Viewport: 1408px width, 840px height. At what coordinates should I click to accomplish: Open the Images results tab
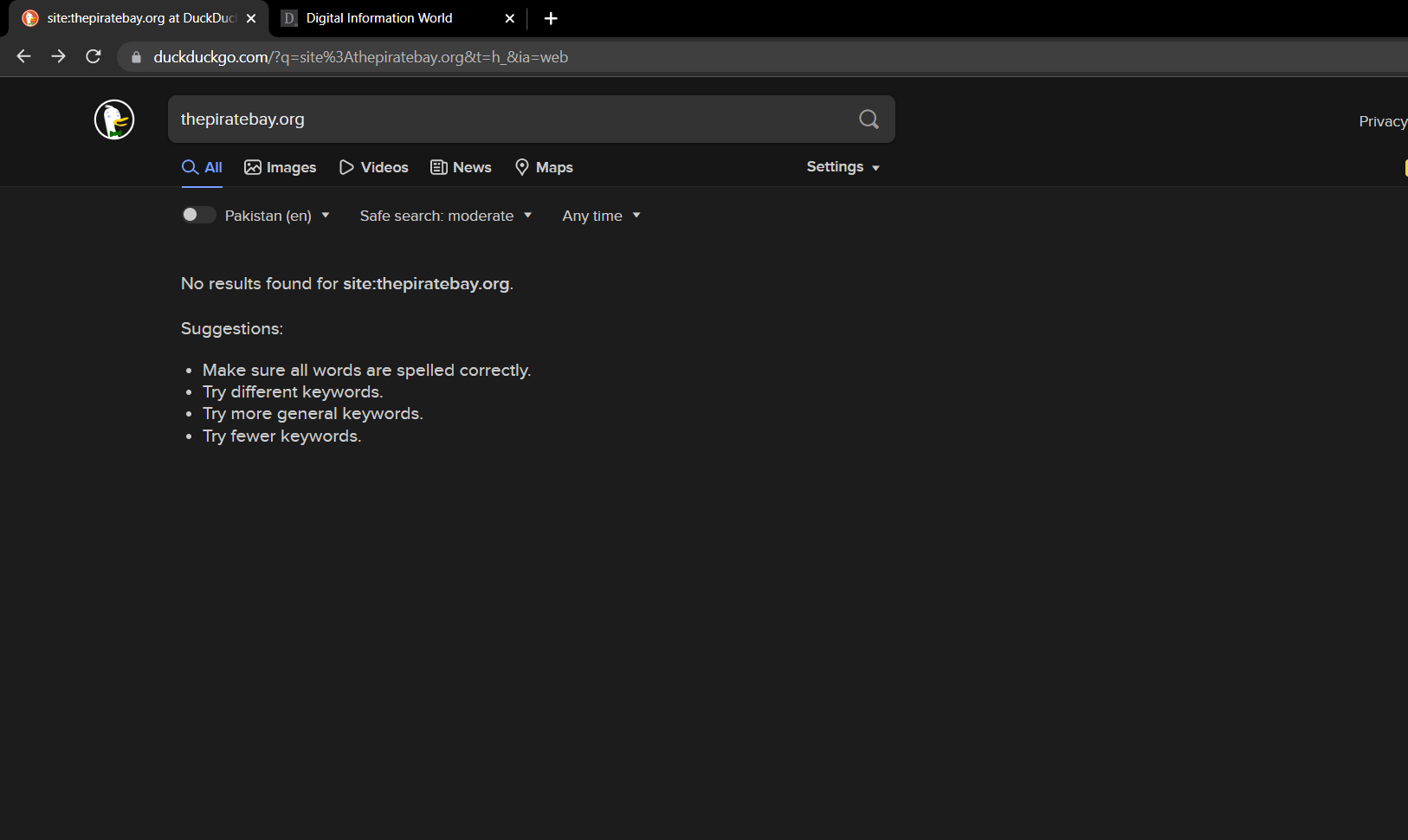click(281, 167)
